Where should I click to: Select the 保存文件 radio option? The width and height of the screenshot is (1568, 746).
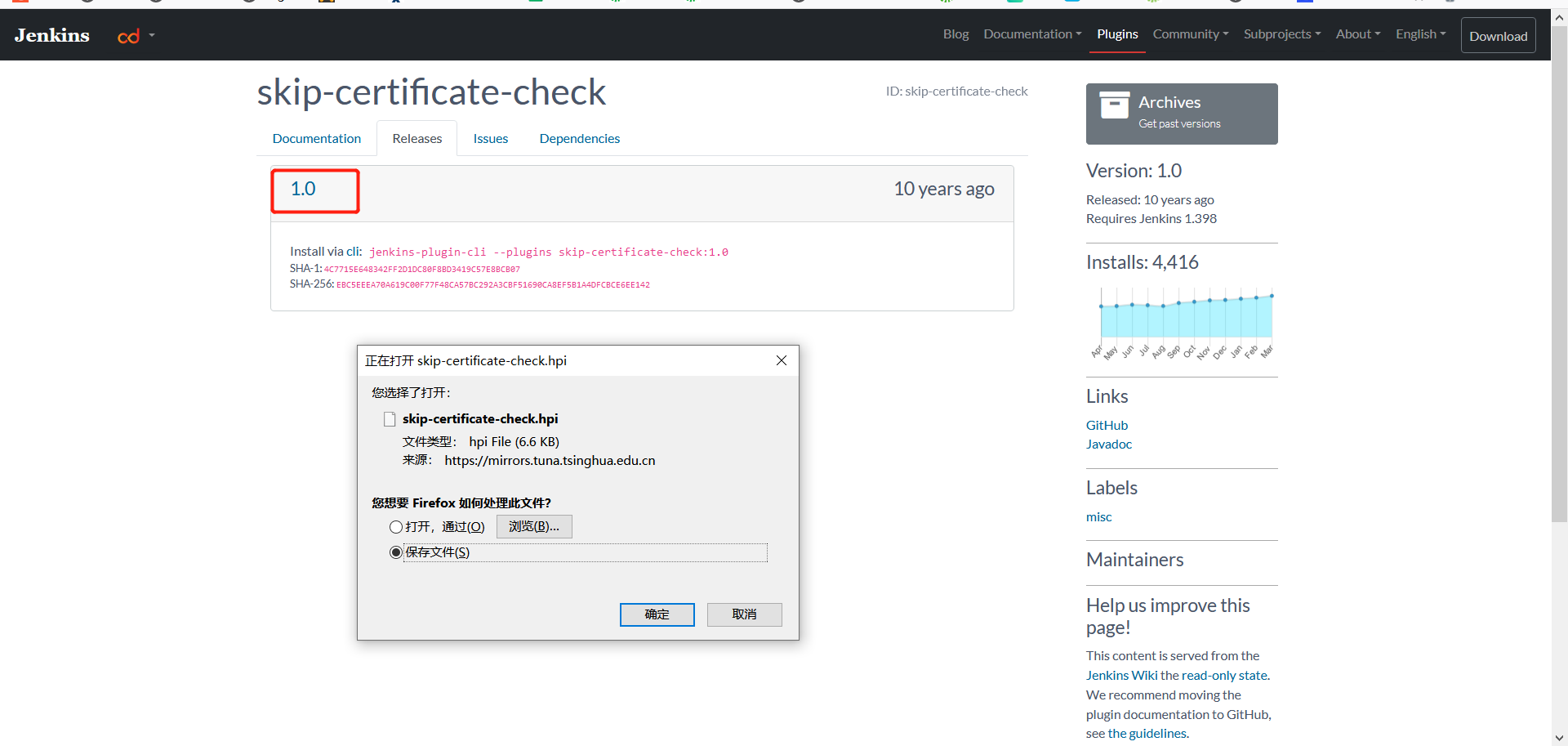[397, 552]
